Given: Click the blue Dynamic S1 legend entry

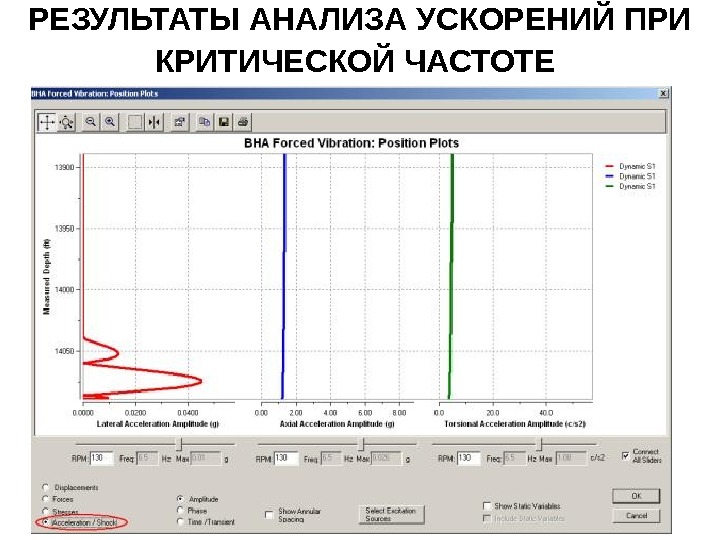Looking at the screenshot, I should (x=630, y=176).
